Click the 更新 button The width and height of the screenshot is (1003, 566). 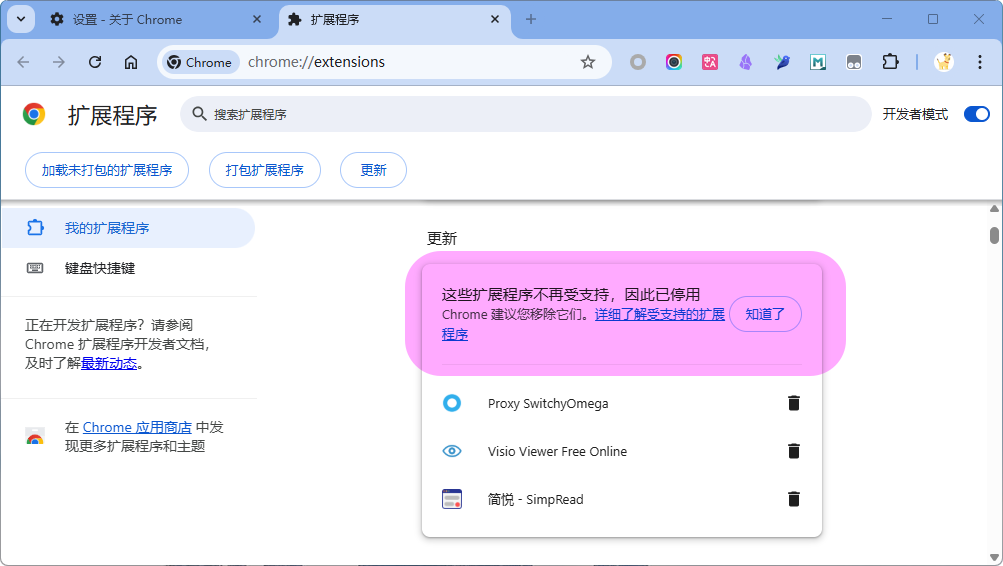373,170
